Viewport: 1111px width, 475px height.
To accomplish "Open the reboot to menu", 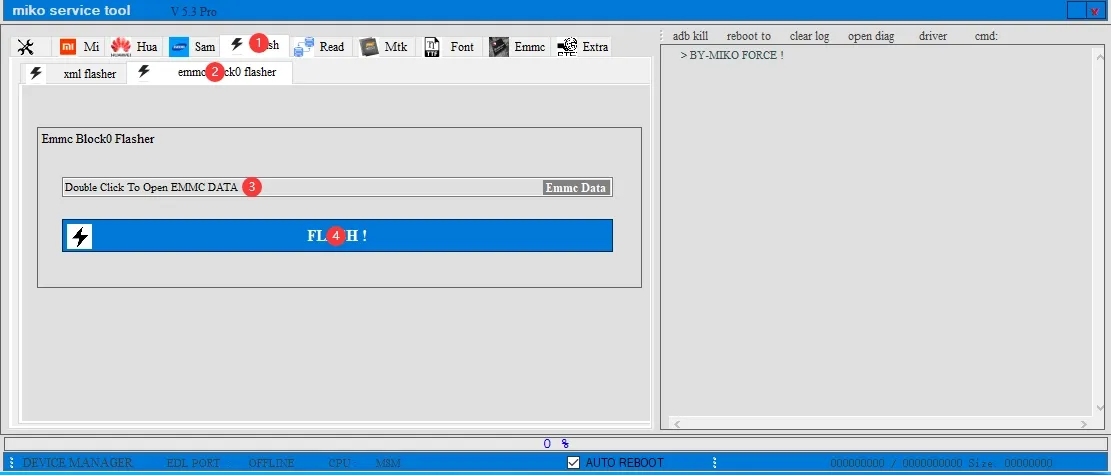I will pos(749,36).
